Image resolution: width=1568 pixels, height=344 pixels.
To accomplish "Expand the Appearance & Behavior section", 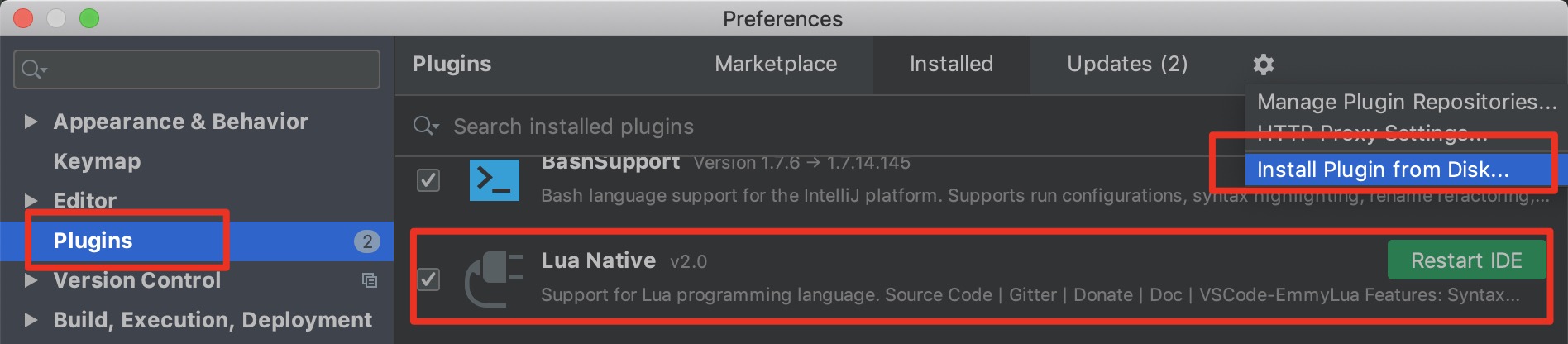I will (x=31, y=122).
